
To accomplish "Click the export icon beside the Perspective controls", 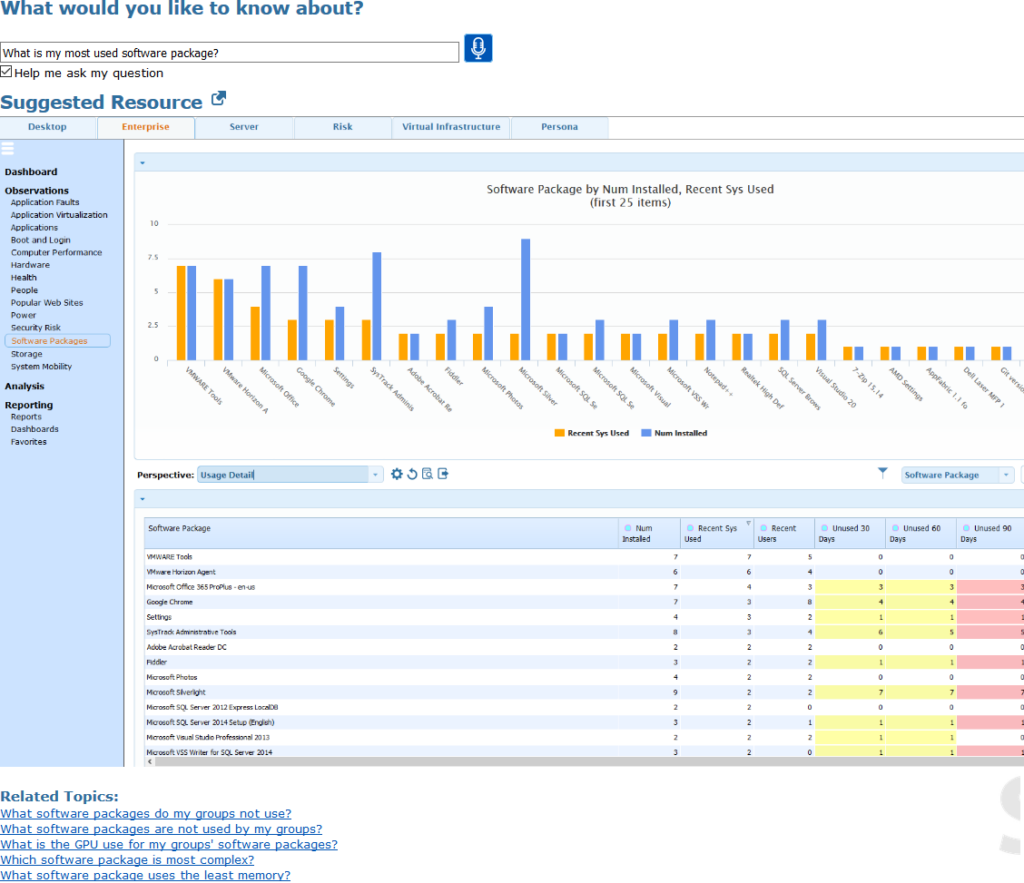I will pyautogui.click(x=443, y=473).
